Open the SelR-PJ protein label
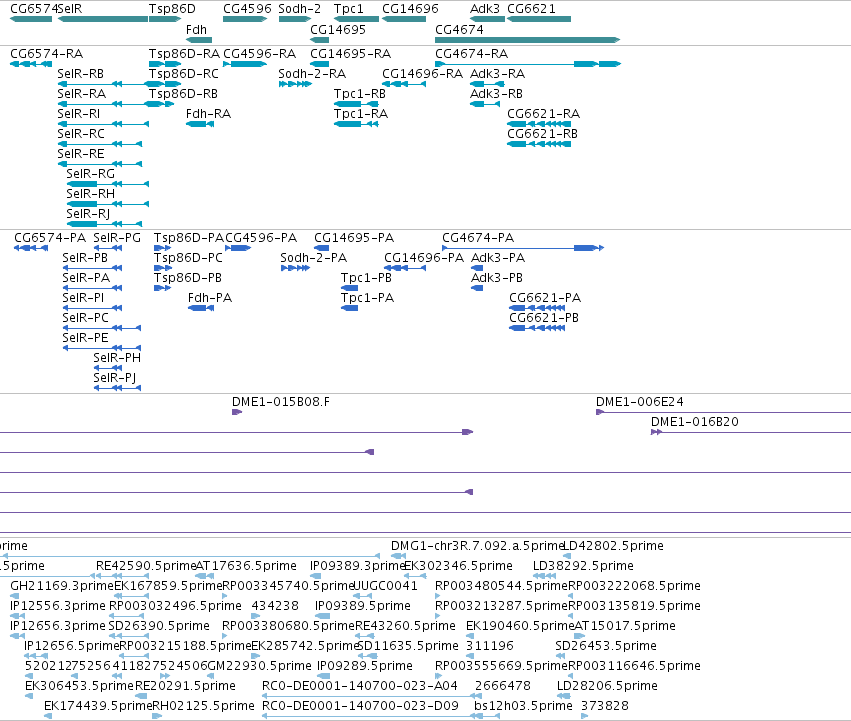 pos(115,378)
